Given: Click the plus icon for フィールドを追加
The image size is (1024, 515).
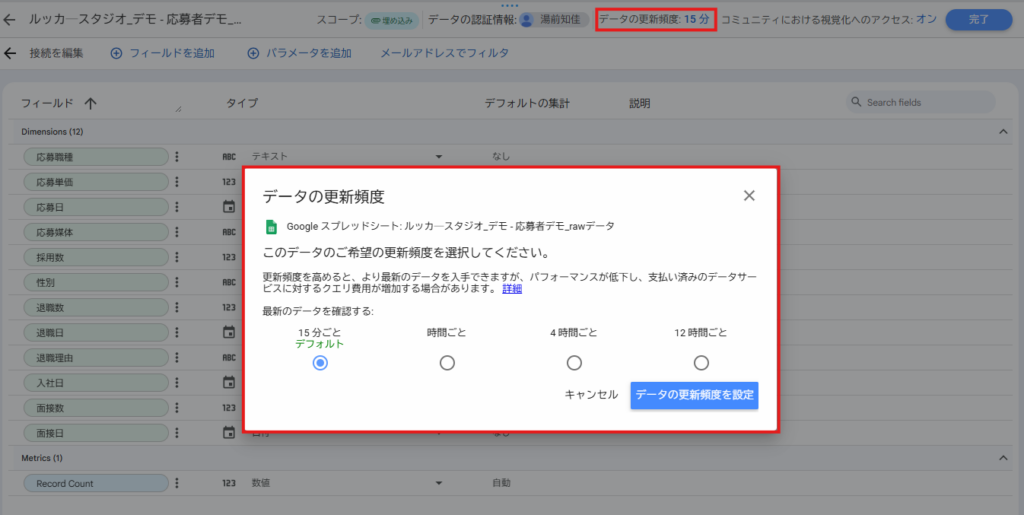Looking at the screenshot, I should tap(116, 53).
